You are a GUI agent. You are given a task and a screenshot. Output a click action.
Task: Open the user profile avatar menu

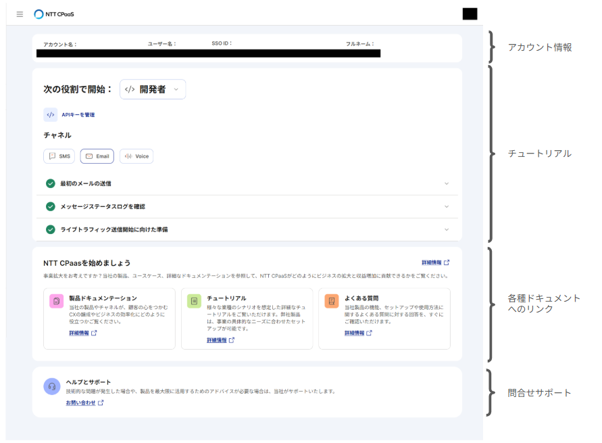[x=470, y=14]
